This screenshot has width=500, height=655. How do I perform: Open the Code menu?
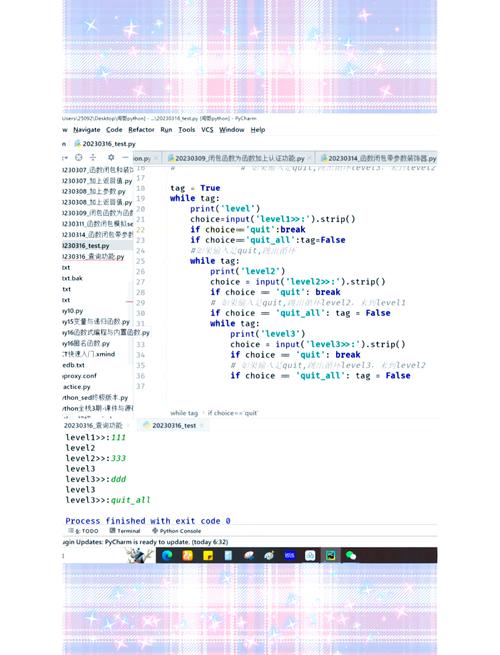[x=114, y=130]
